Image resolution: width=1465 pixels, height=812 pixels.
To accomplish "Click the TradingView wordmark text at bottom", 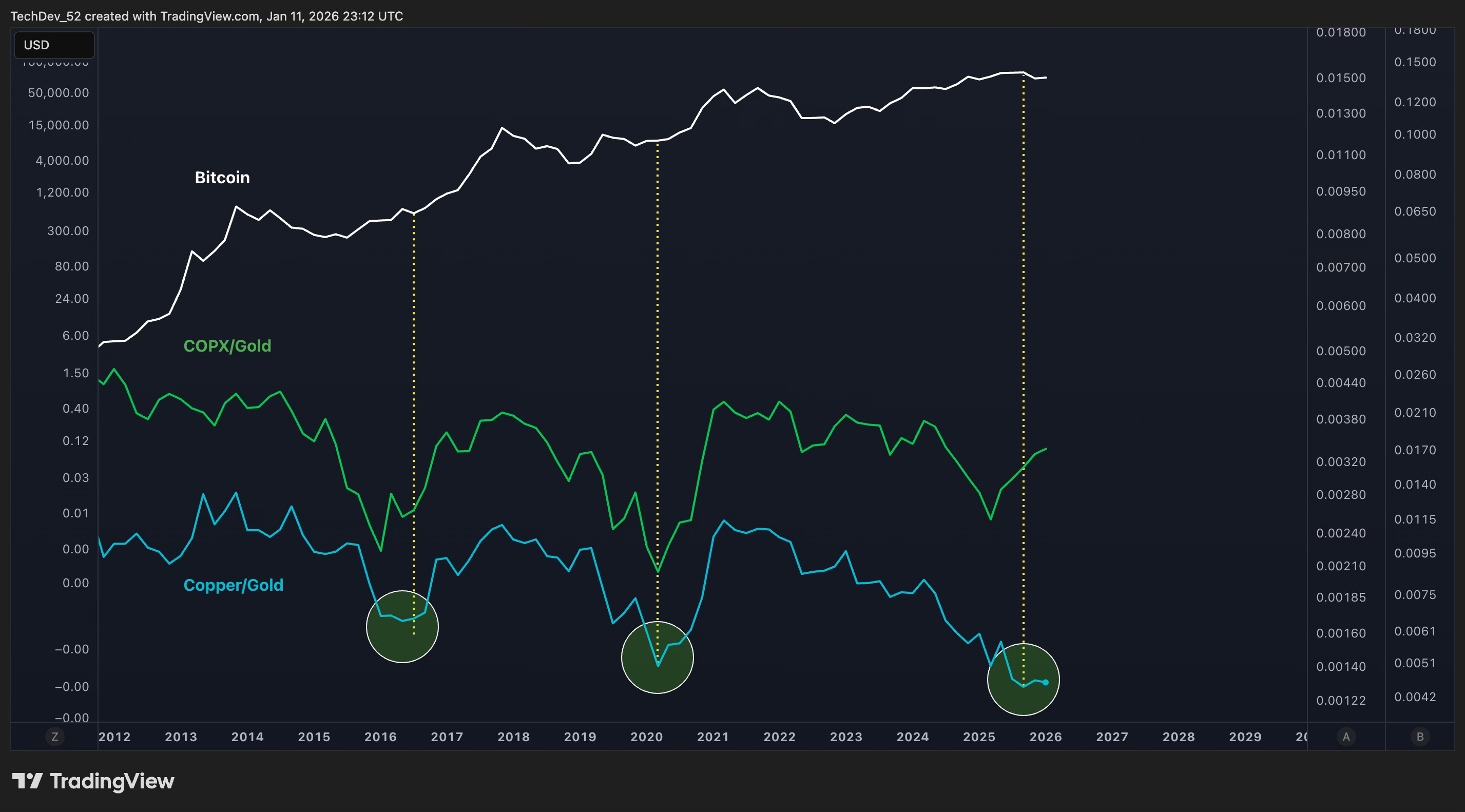I will pyautogui.click(x=112, y=781).
